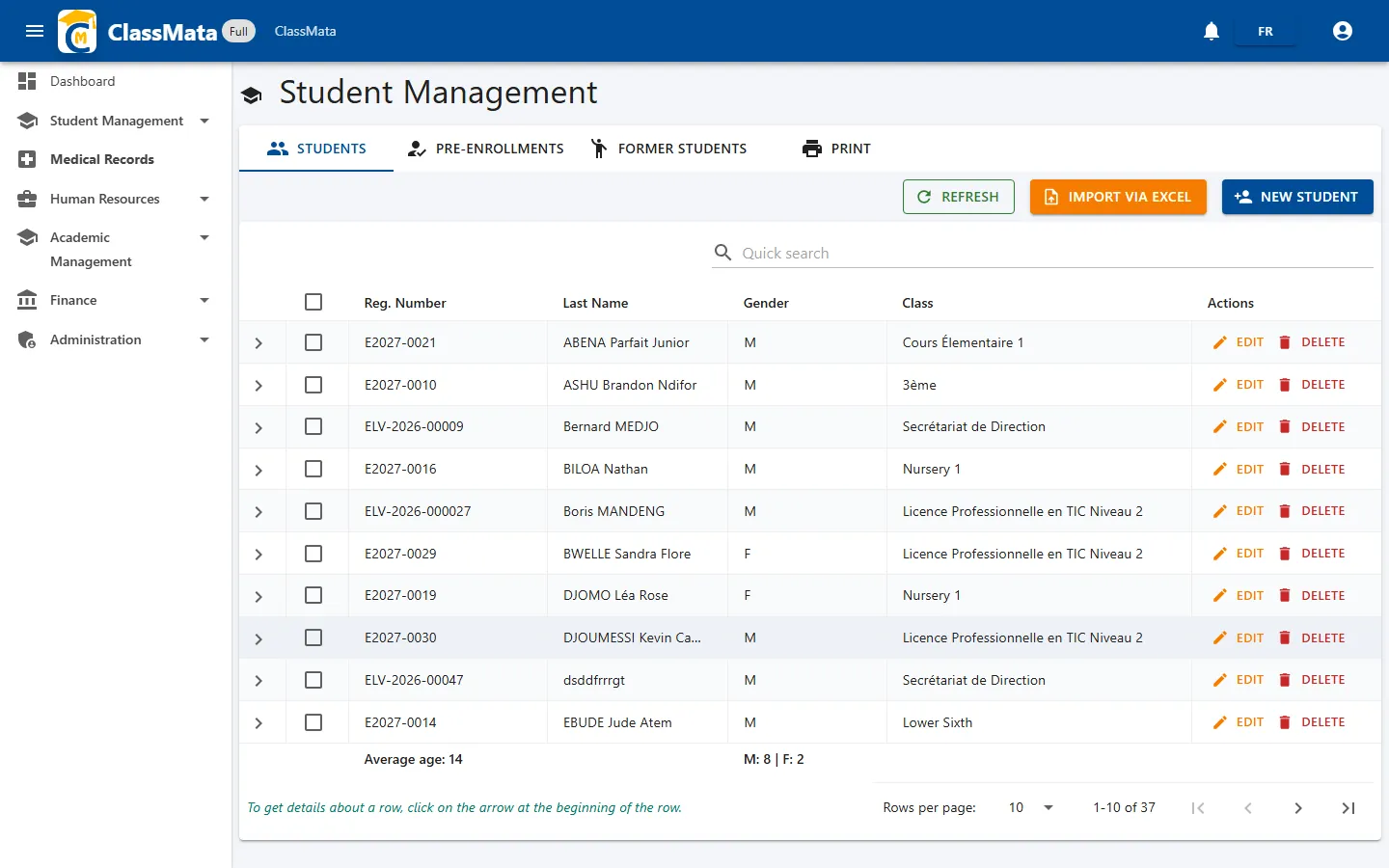Click the magnifier icon beside Quick search
The height and width of the screenshot is (868, 1389).
[722, 253]
